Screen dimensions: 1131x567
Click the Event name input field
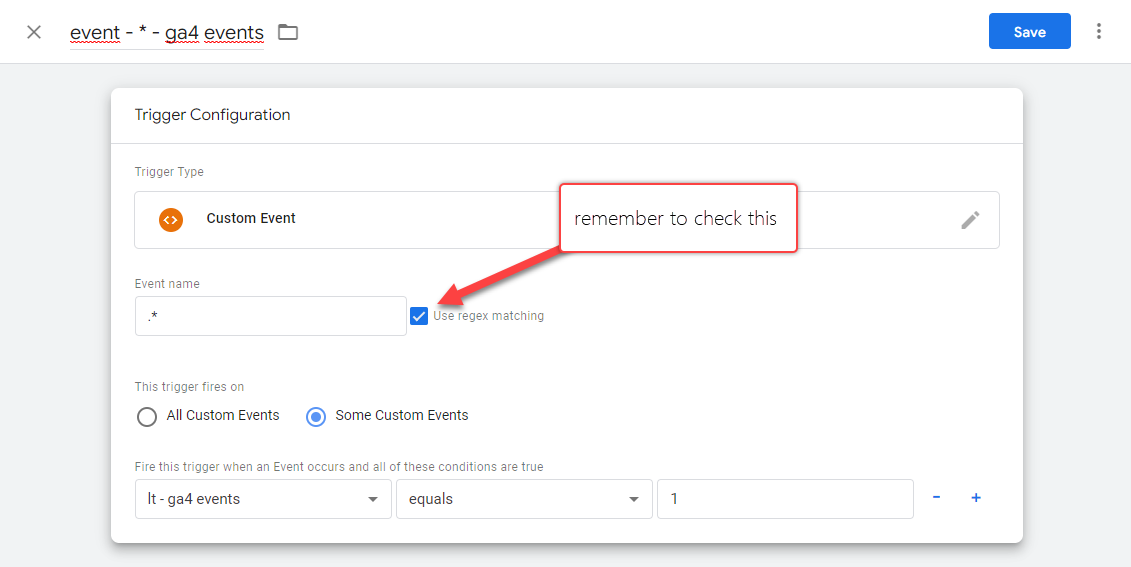coord(270,316)
